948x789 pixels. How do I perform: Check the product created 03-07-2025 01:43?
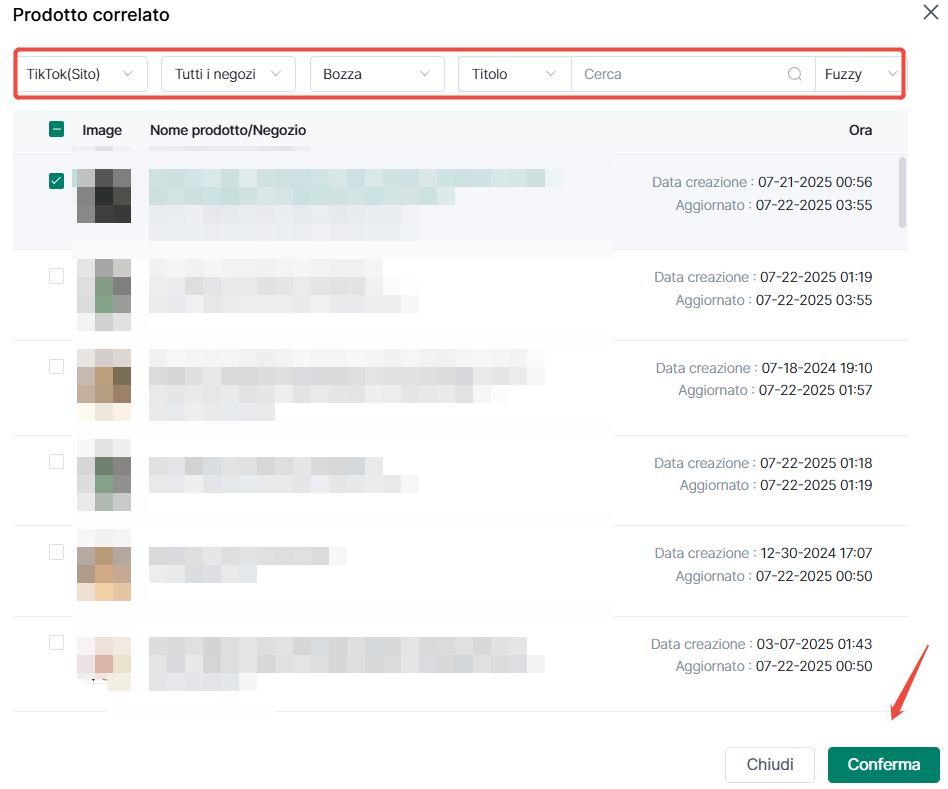(56, 642)
